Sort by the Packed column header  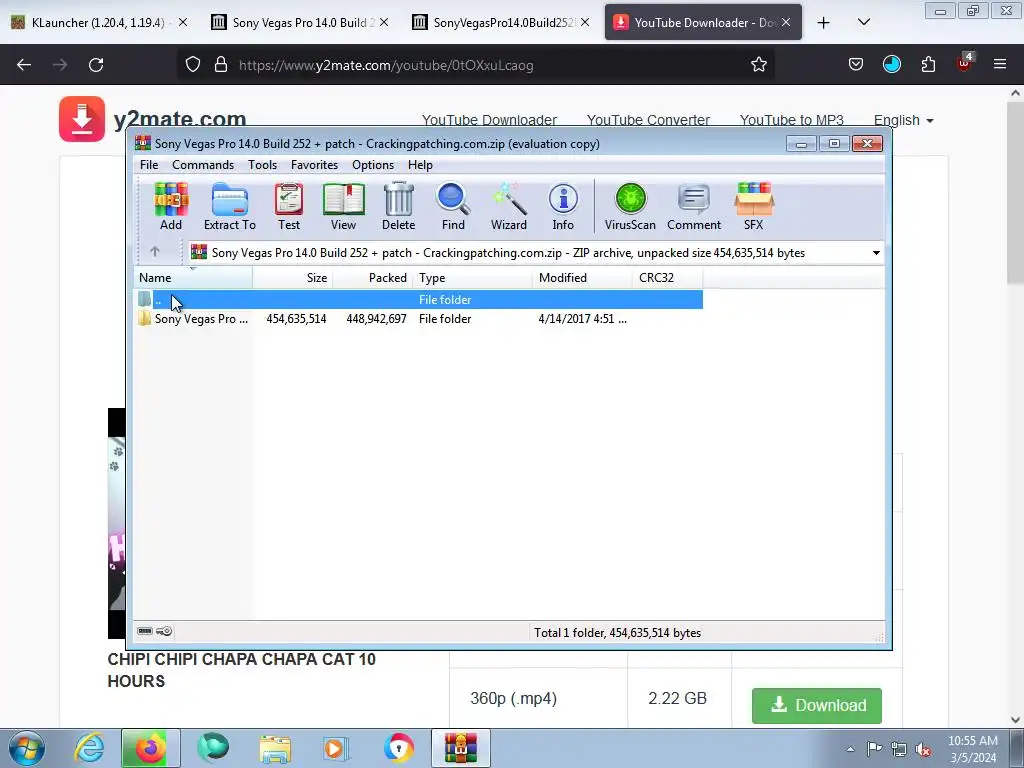373,278
